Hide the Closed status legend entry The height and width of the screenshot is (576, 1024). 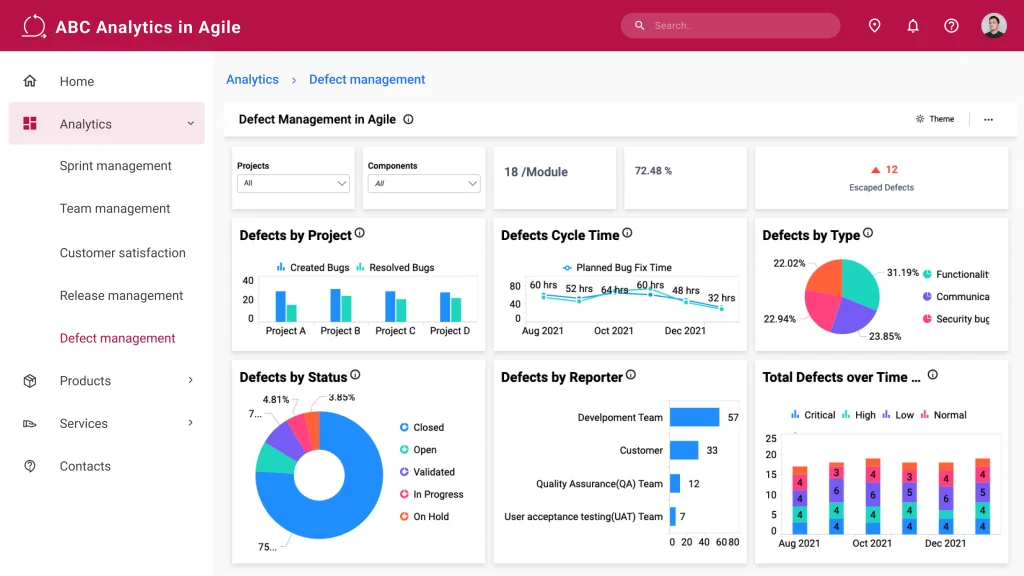click(424, 427)
